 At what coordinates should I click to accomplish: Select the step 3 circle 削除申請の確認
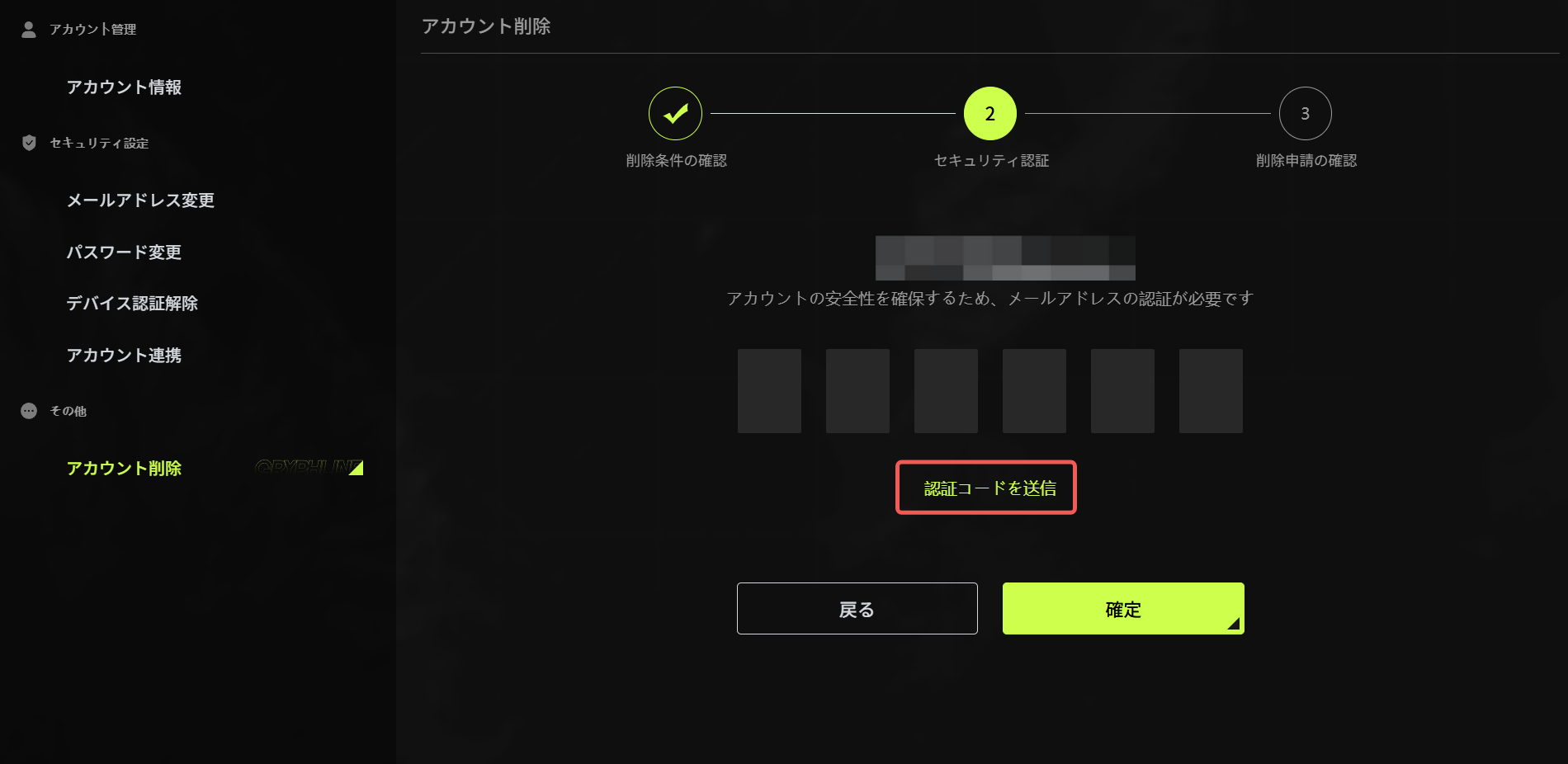[x=1305, y=114]
